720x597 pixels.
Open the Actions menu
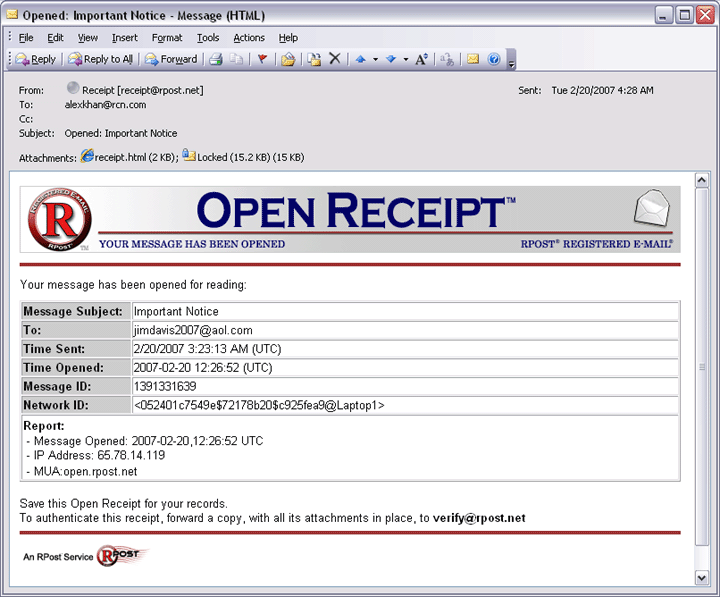(x=249, y=38)
